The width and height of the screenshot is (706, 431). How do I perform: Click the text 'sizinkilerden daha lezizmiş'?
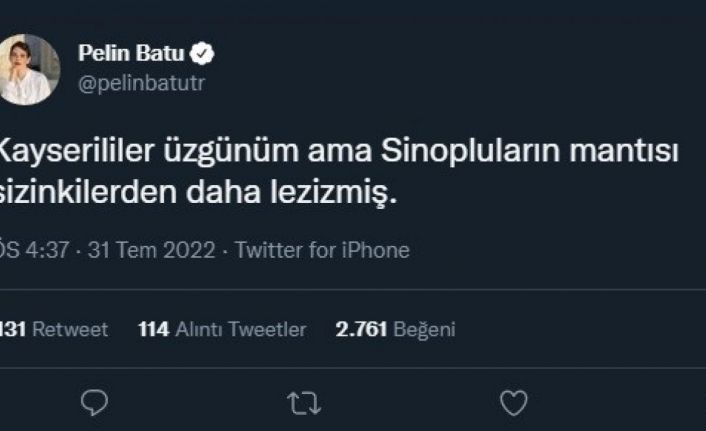coord(198,193)
